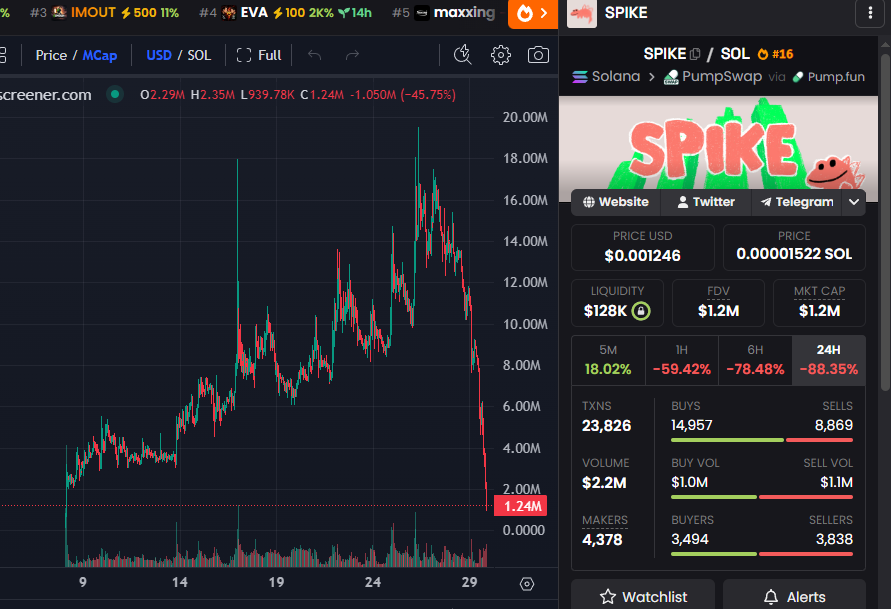
Task: Click the flame #16 trending rank
Action: click(x=776, y=54)
